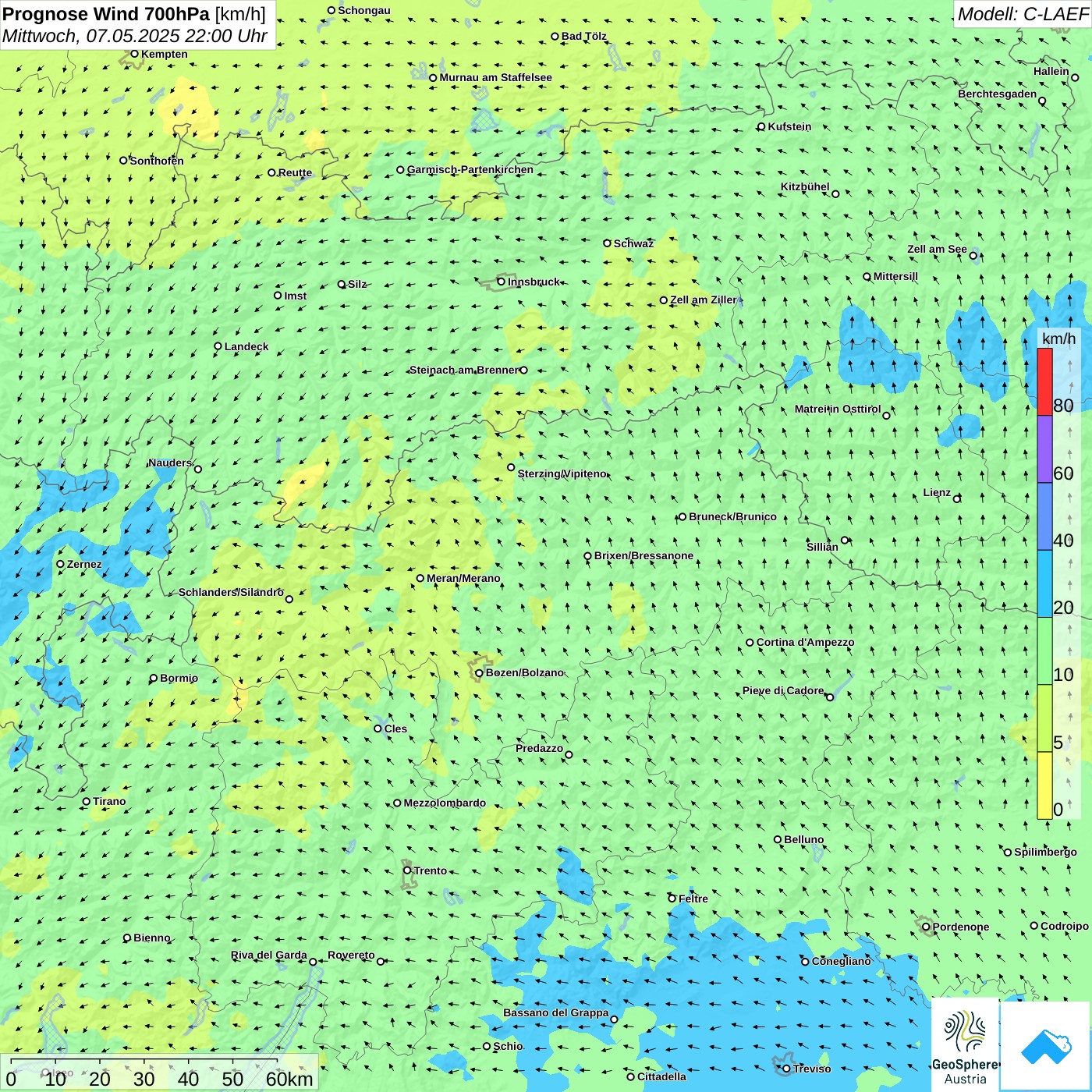Screen dimensions: 1092x1092
Task: Click the Bruneck/Brunico label
Action: click(x=732, y=516)
